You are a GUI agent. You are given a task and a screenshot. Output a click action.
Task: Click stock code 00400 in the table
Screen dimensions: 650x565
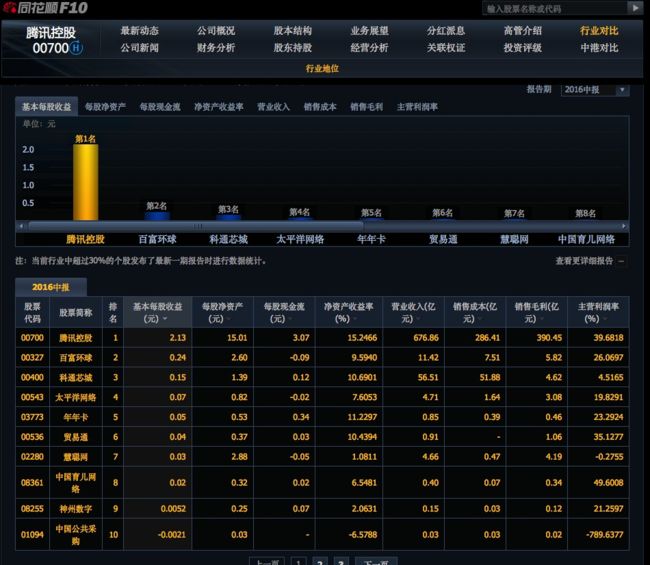32,378
